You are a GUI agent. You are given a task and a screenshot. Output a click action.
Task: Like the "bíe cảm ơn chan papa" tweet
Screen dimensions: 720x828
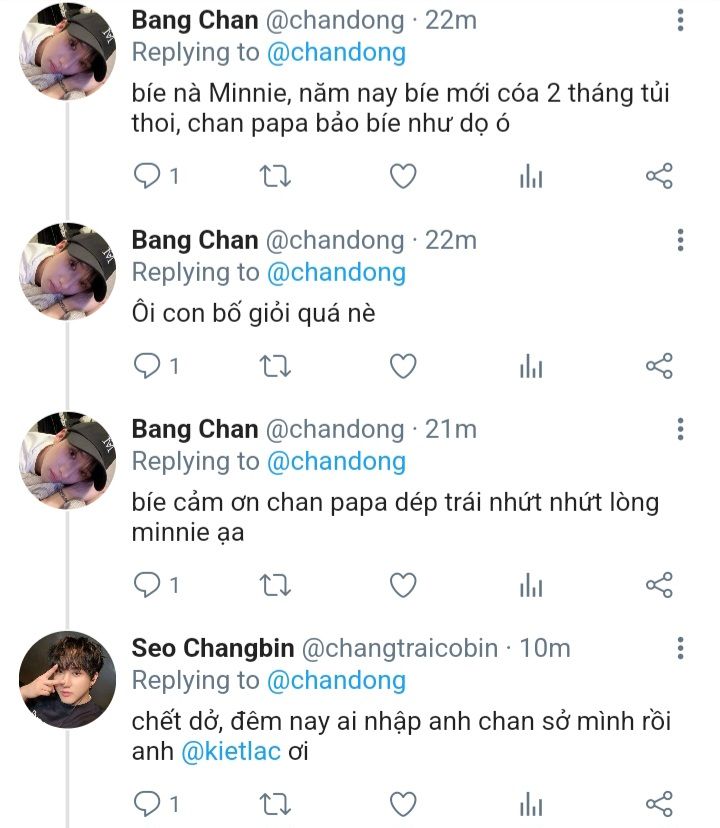[402, 585]
